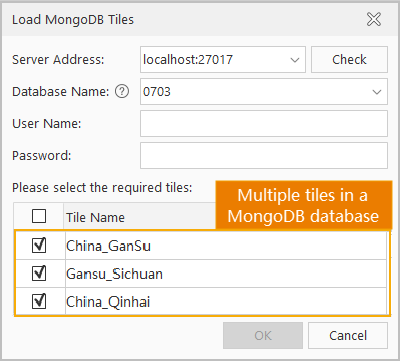Uncheck the China_Qinhai tile checkbox
The width and height of the screenshot is (400, 361).
click(39, 302)
